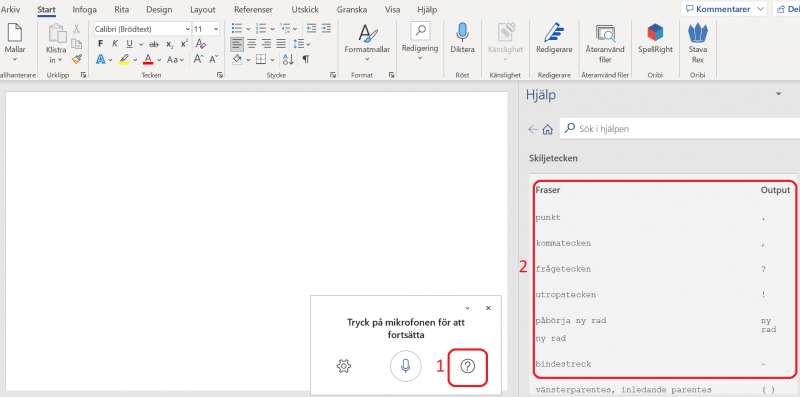Switch to the Referenser tab

253,10
